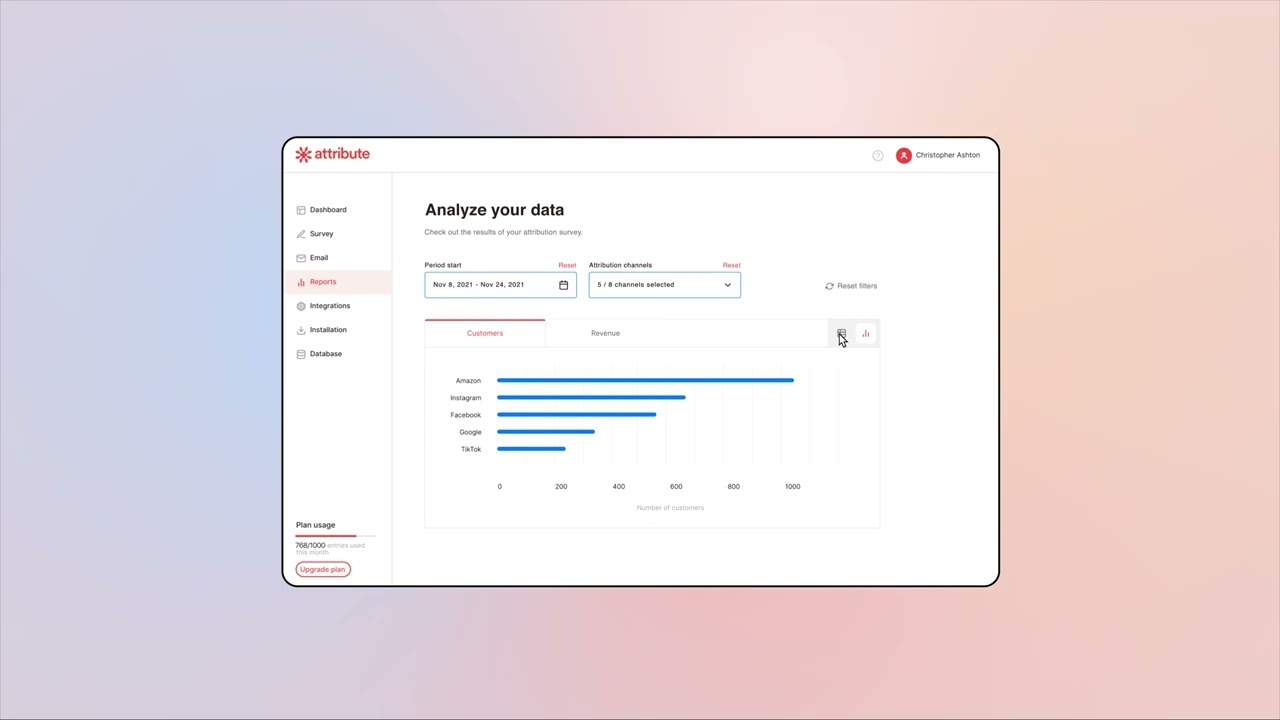Switch report view to table layout
This screenshot has width=1280, height=720.
[841, 334]
